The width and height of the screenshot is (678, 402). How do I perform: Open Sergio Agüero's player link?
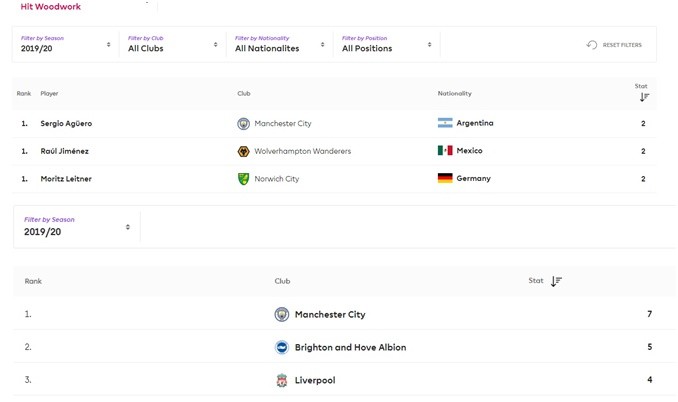tap(66, 123)
